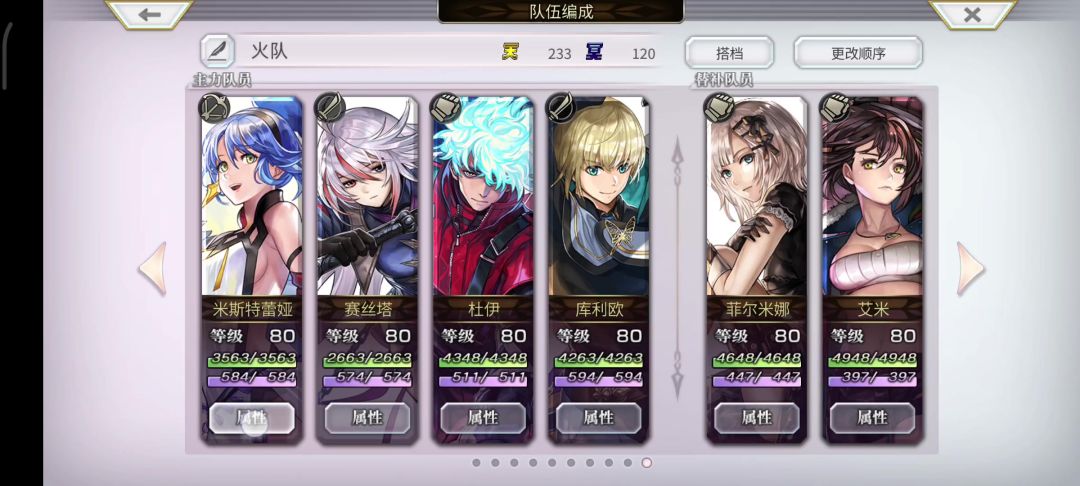Click the swap arrows between main and reserve
The width and height of the screenshot is (1080, 486).
(677, 268)
